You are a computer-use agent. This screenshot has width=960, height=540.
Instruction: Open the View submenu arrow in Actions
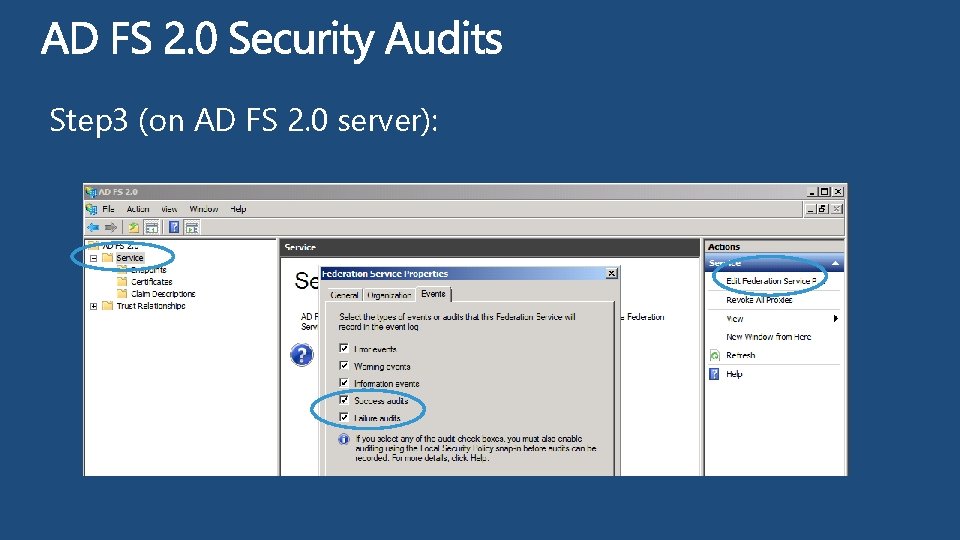coord(835,318)
